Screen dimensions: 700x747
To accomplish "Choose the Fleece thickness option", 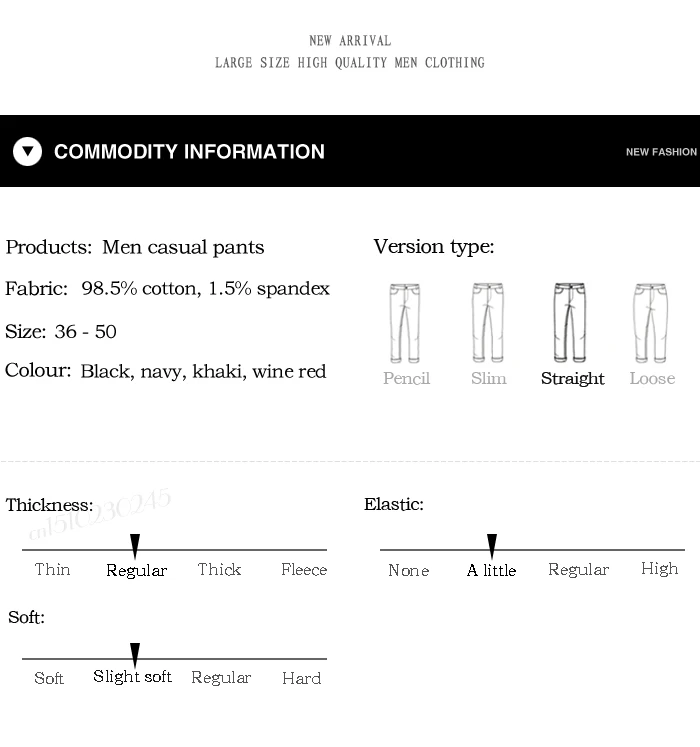I will click(304, 569).
